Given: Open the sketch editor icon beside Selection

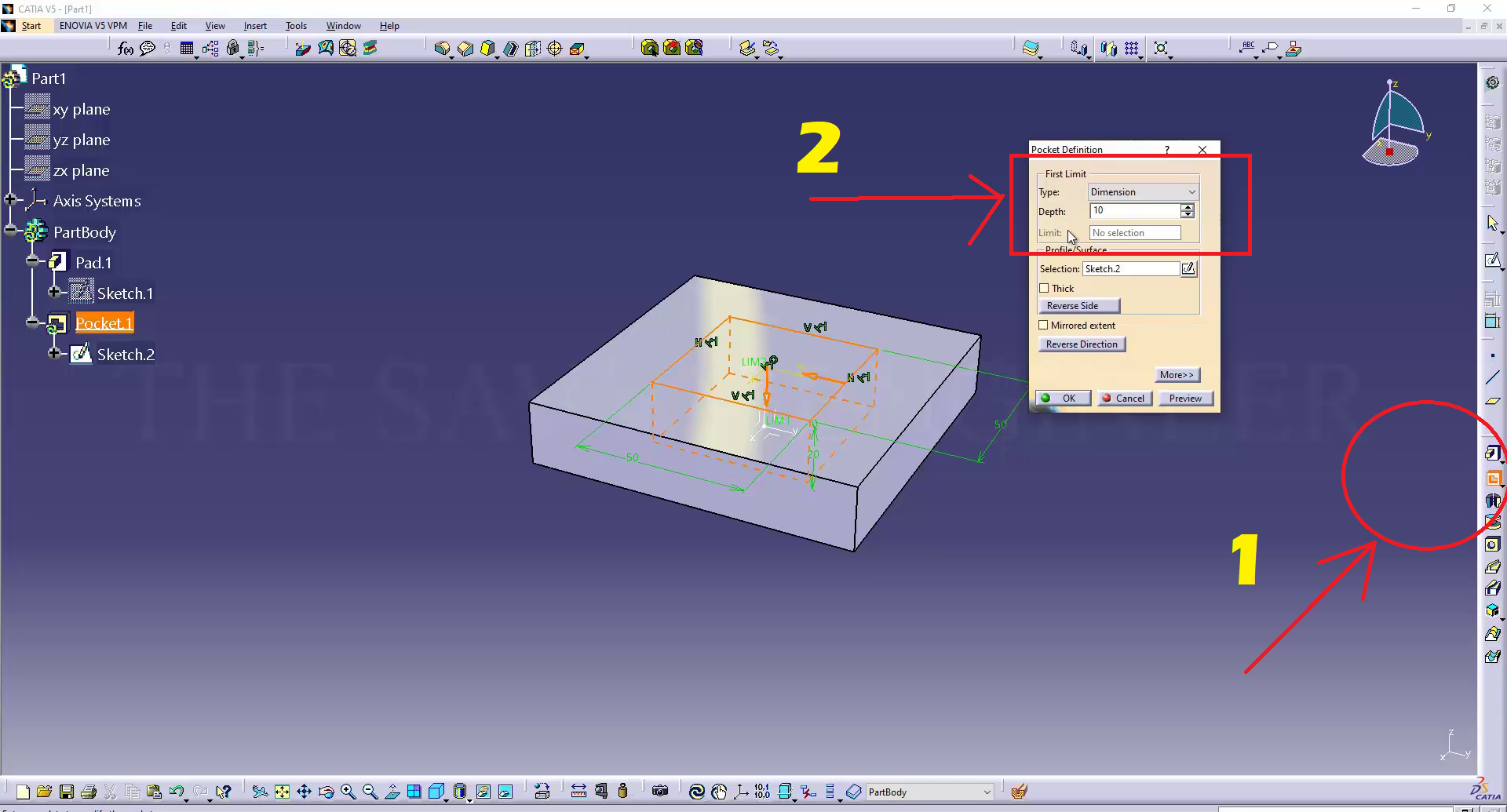Looking at the screenshot, I should pyautogui.click(x=1188, y=269).
